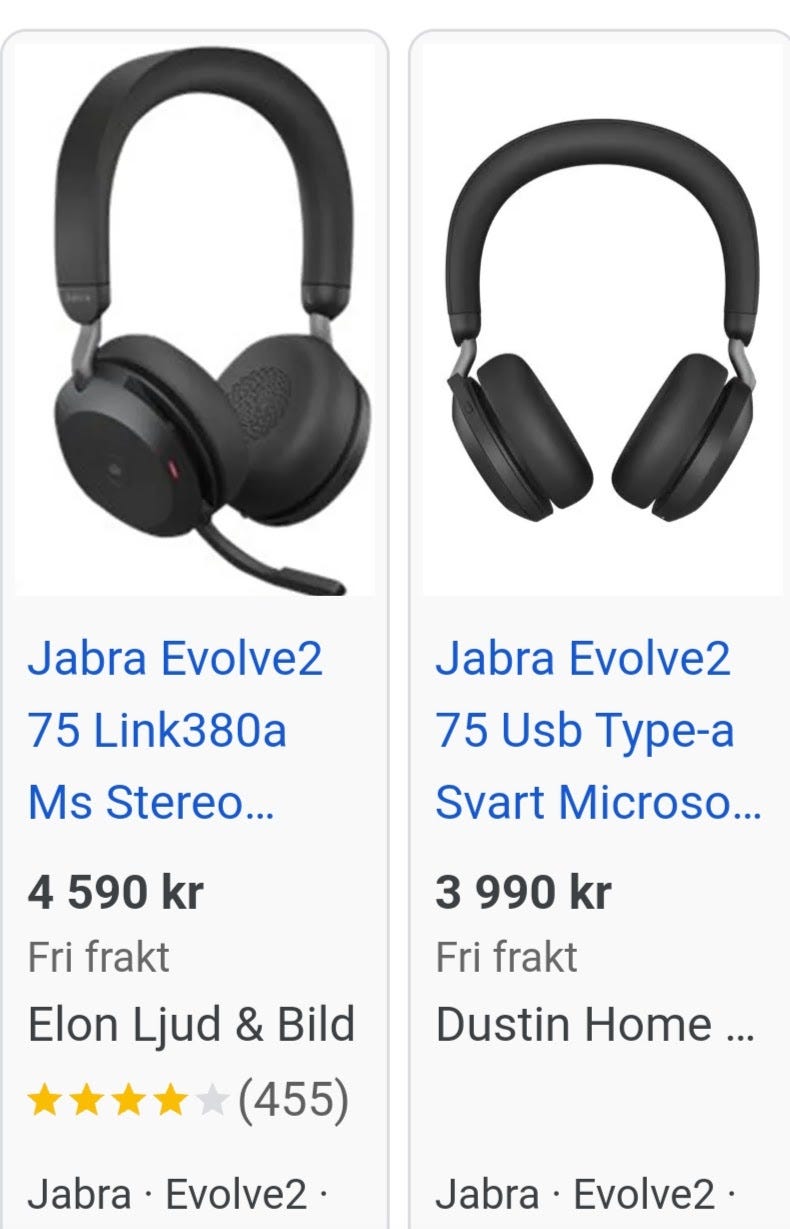Open the Jabra Evolve2 75 Usb Type-a Svart link
Screen dimensions: 790x1229
point(598,730)
